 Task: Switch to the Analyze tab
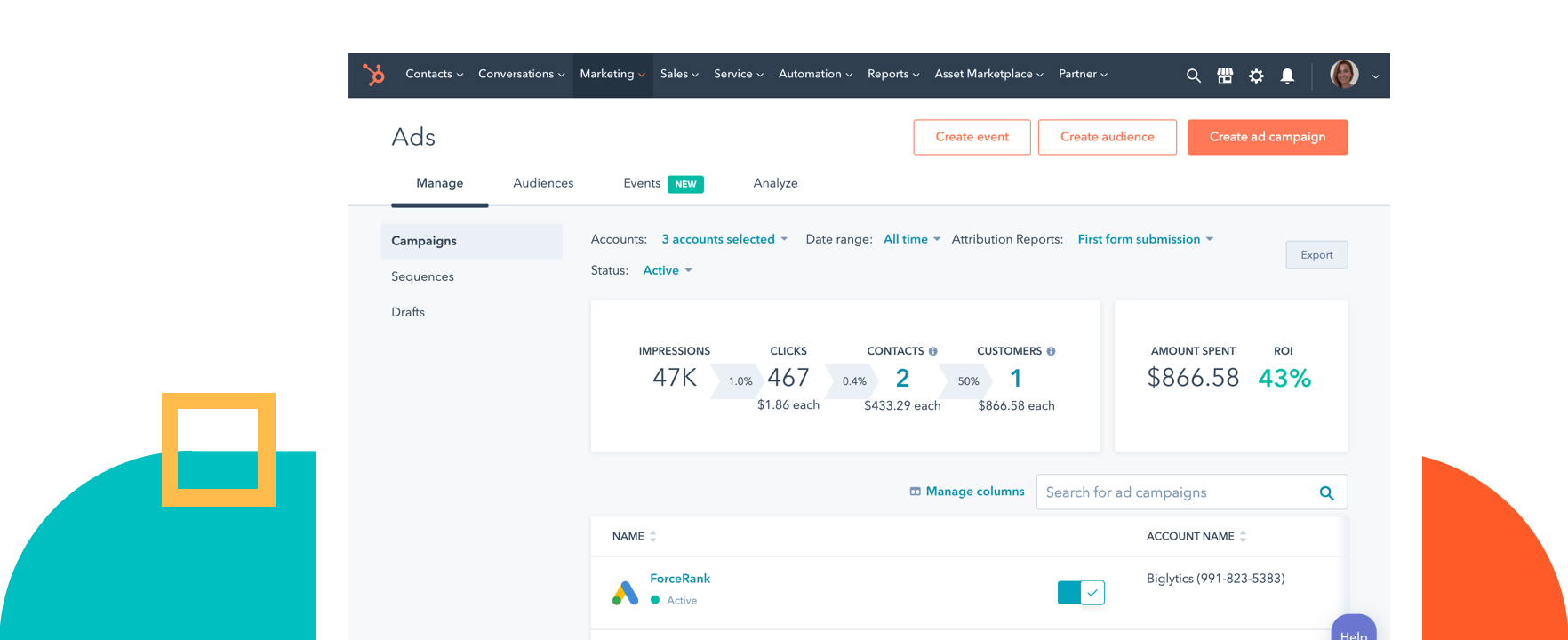coord(775,183)
